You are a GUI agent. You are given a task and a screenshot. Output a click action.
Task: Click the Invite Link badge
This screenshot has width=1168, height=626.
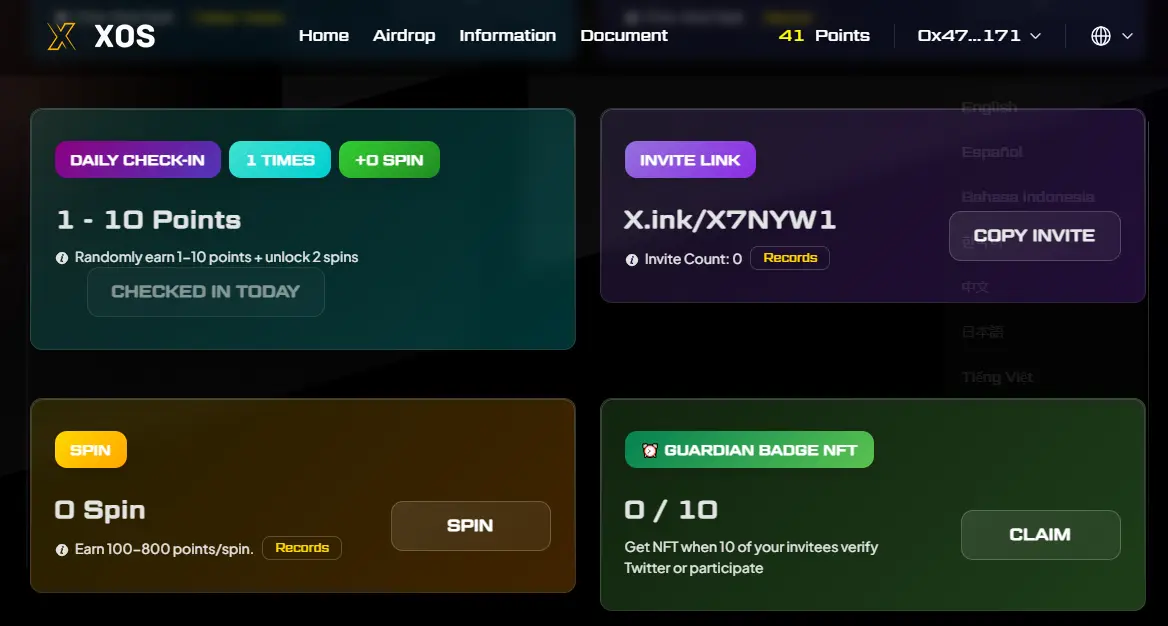(691, 159)
